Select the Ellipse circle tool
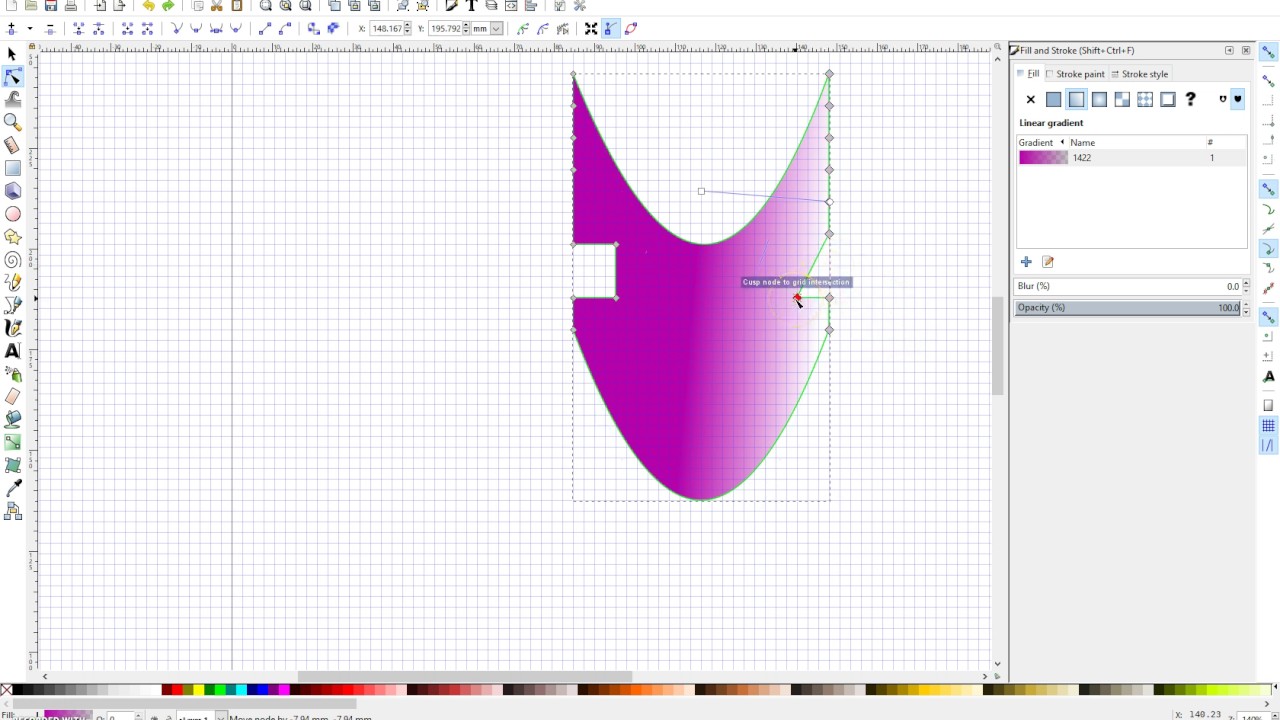 pyautogui.click(x=12, y=214)
